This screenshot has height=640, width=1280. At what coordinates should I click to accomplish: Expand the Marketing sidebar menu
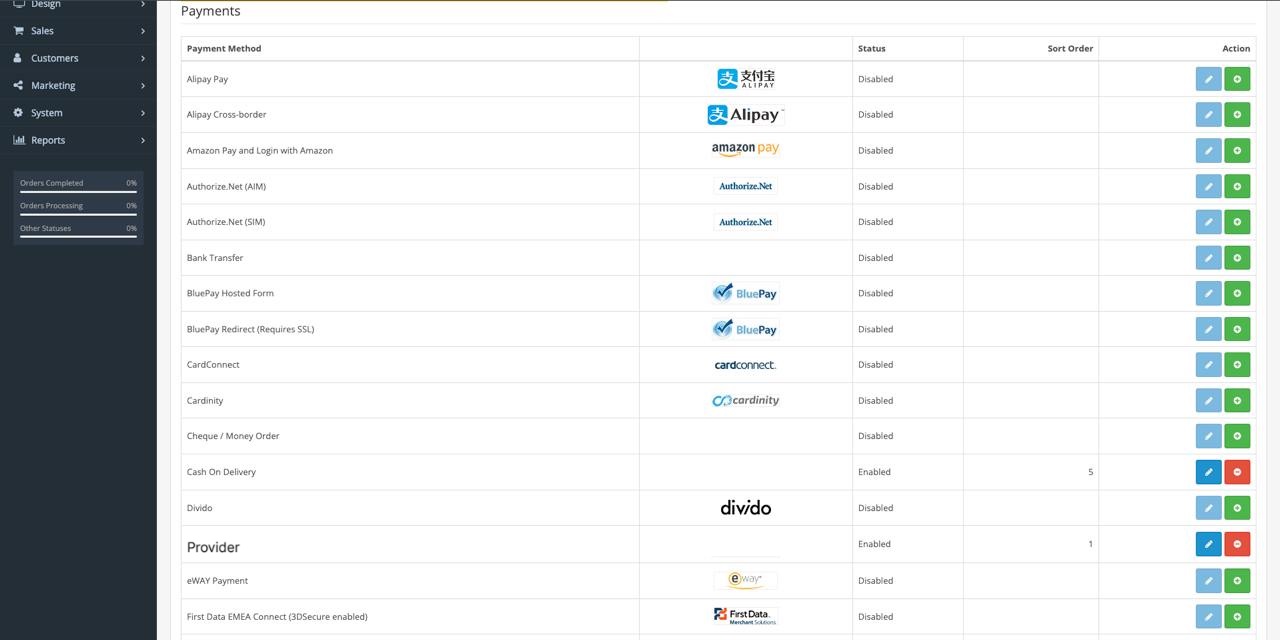click(78, 86)
